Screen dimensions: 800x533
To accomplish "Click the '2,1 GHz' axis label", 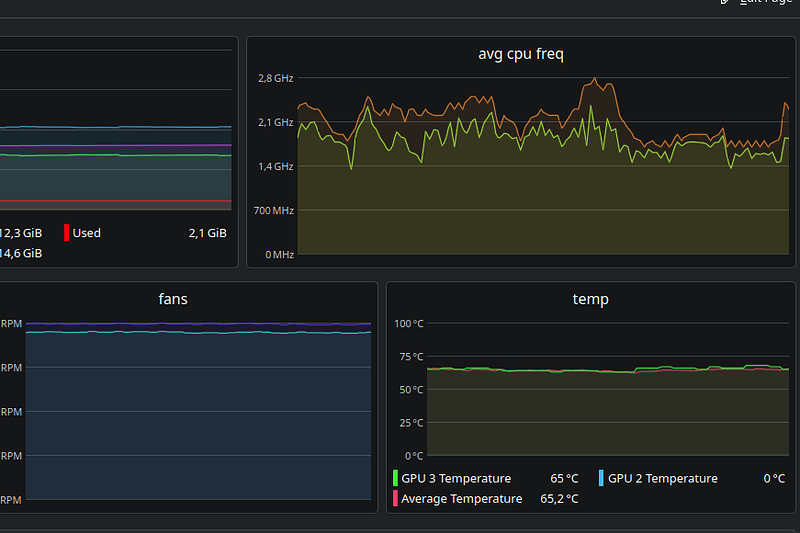I will pos(276,122).
